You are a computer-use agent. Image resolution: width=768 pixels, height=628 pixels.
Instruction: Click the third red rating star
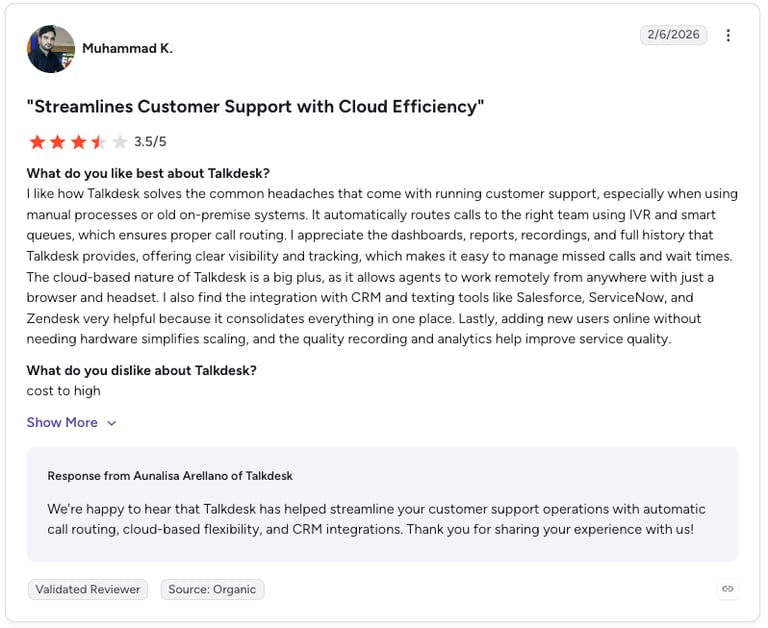pyautogui.click(x=78, y=142)
